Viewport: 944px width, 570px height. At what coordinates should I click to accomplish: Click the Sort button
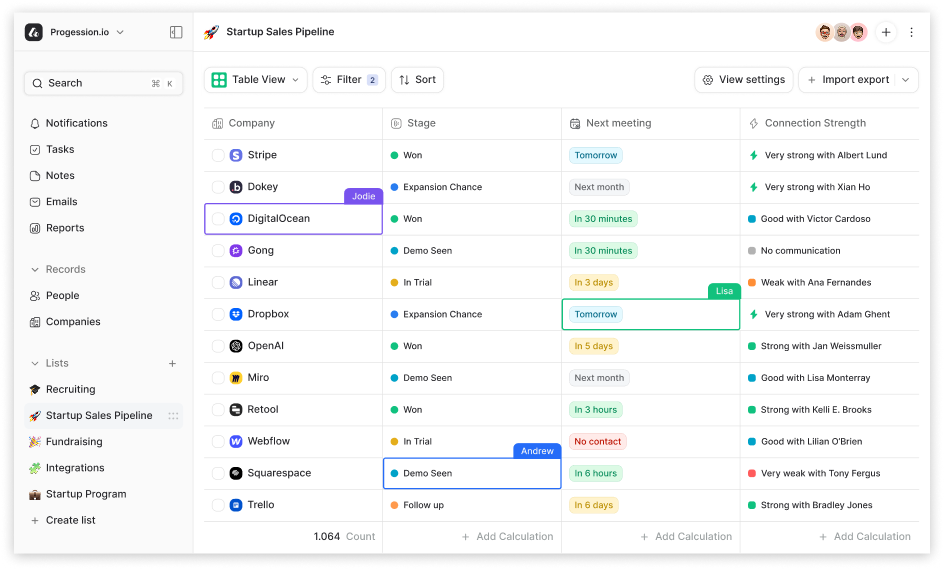coord(417,79)
